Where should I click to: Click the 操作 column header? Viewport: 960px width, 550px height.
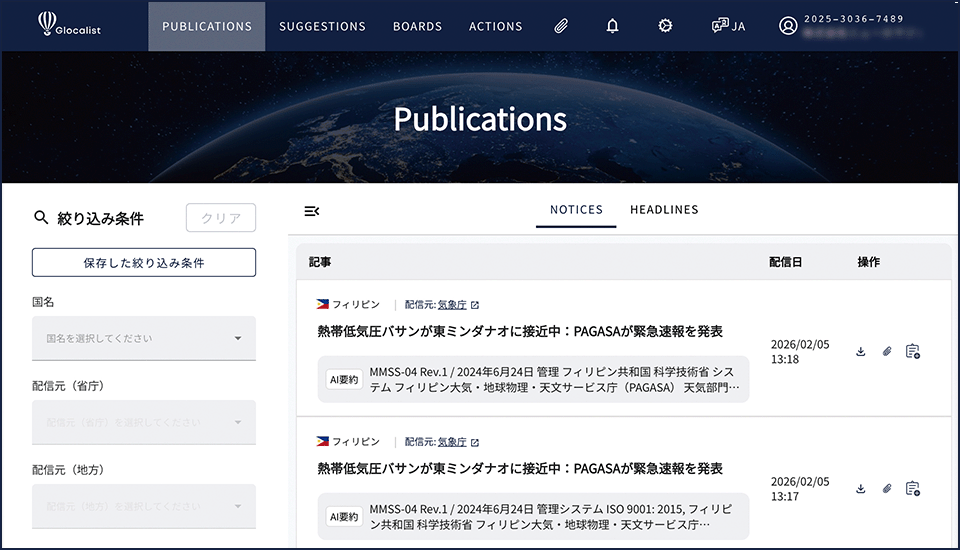pos(868,262)
